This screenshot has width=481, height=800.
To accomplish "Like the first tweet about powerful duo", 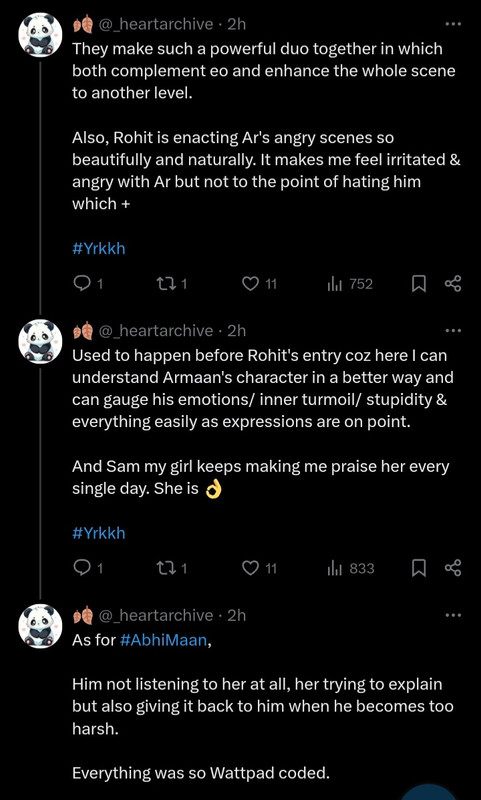I will (x=259, y=284).
